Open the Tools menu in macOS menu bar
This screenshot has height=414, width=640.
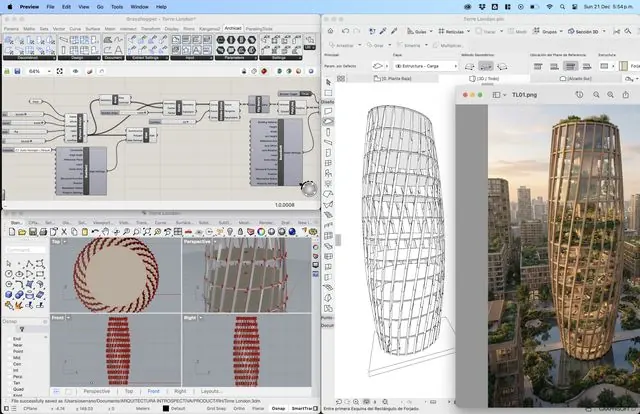(117, 7)
